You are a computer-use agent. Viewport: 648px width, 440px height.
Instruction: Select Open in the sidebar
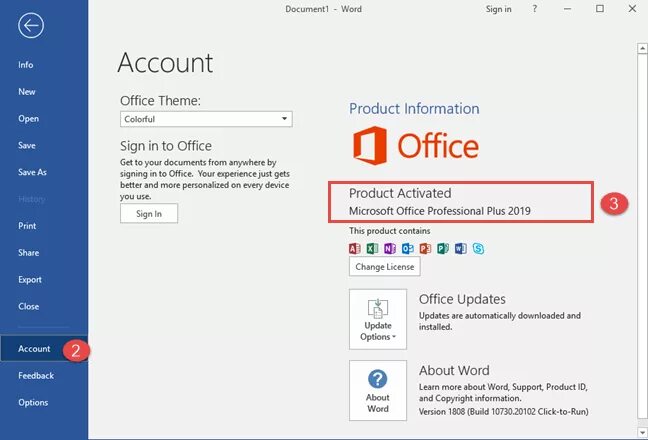(29, 119)
